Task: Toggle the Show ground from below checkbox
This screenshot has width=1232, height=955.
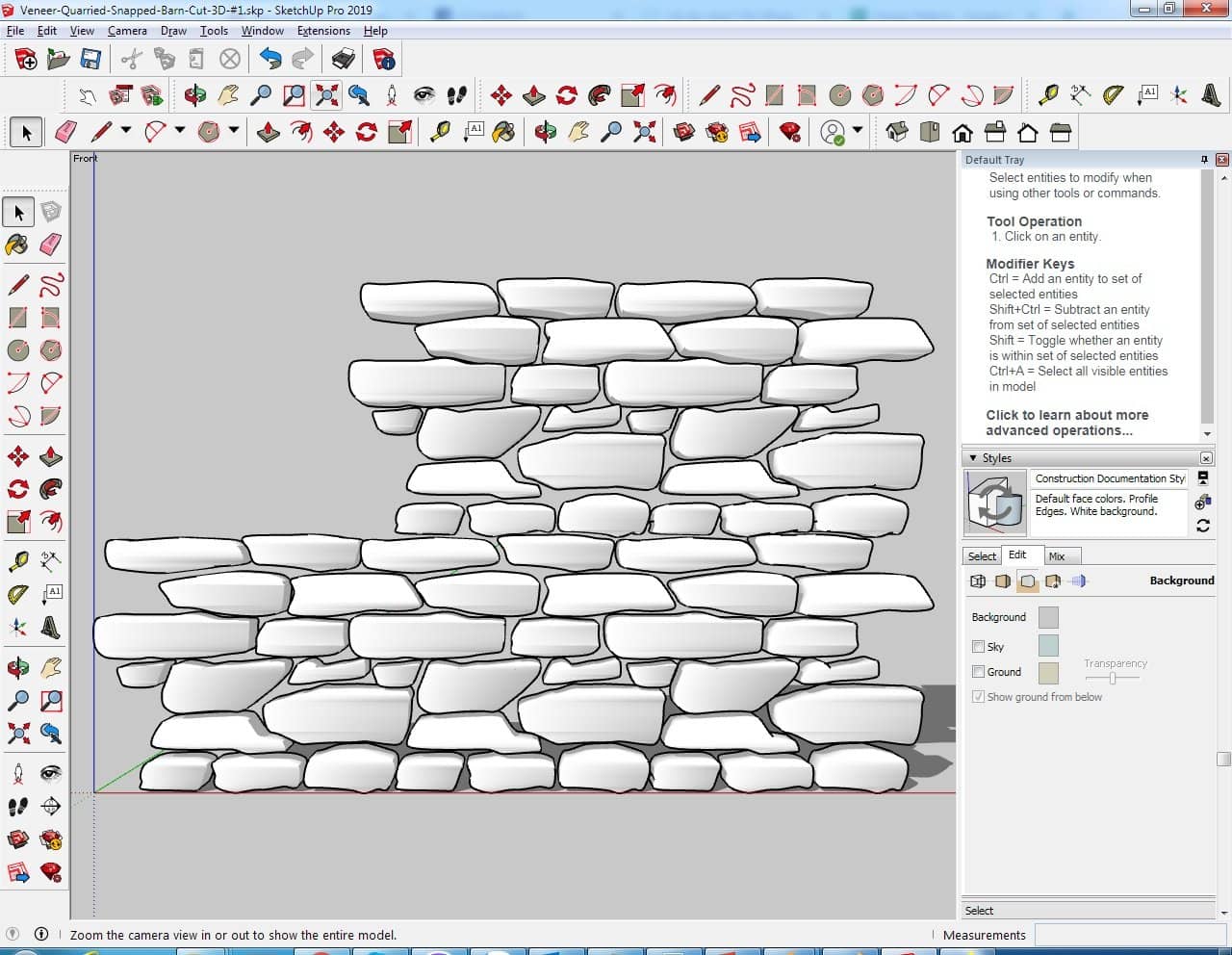Action: pos(978,696)
